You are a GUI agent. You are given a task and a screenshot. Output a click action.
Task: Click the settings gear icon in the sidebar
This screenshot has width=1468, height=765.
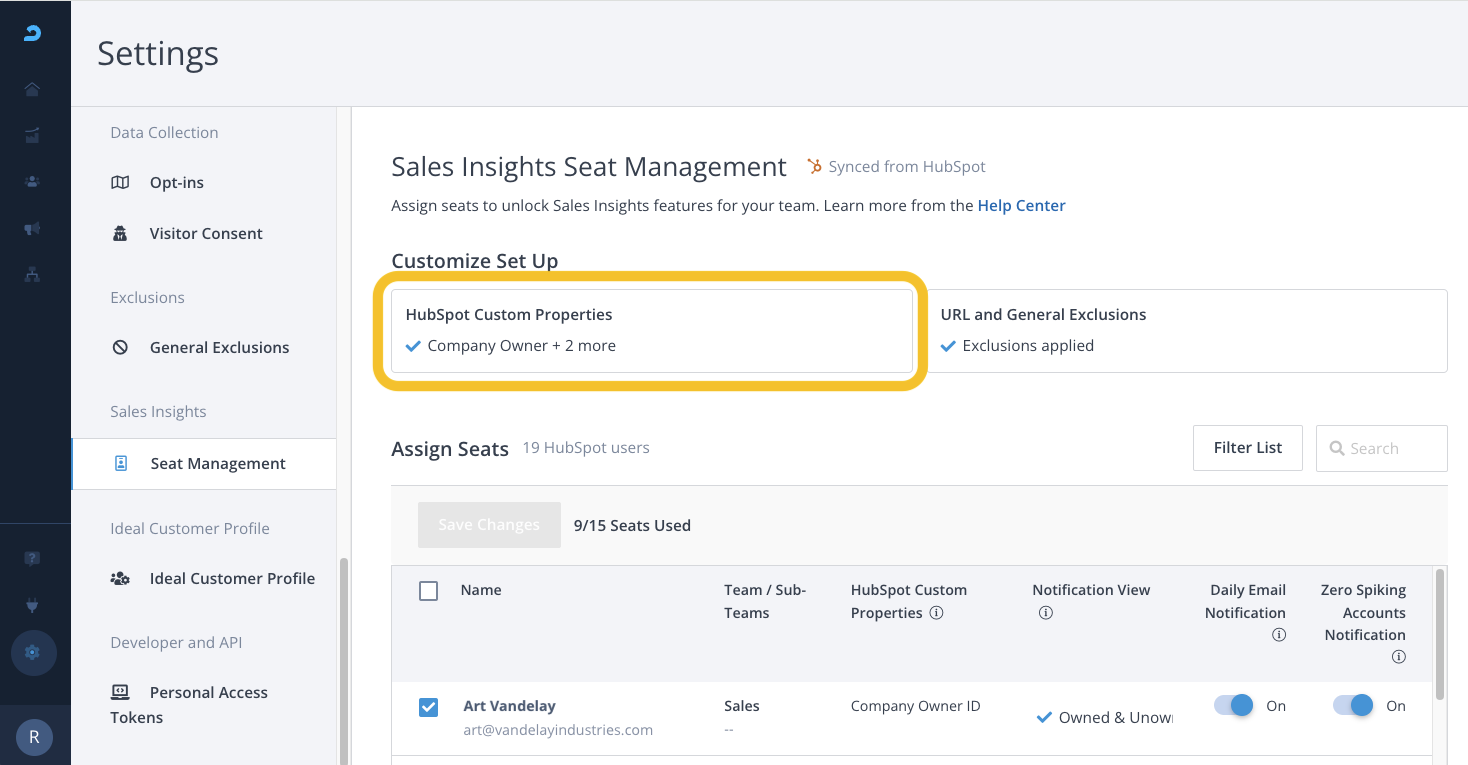(33, 652)
